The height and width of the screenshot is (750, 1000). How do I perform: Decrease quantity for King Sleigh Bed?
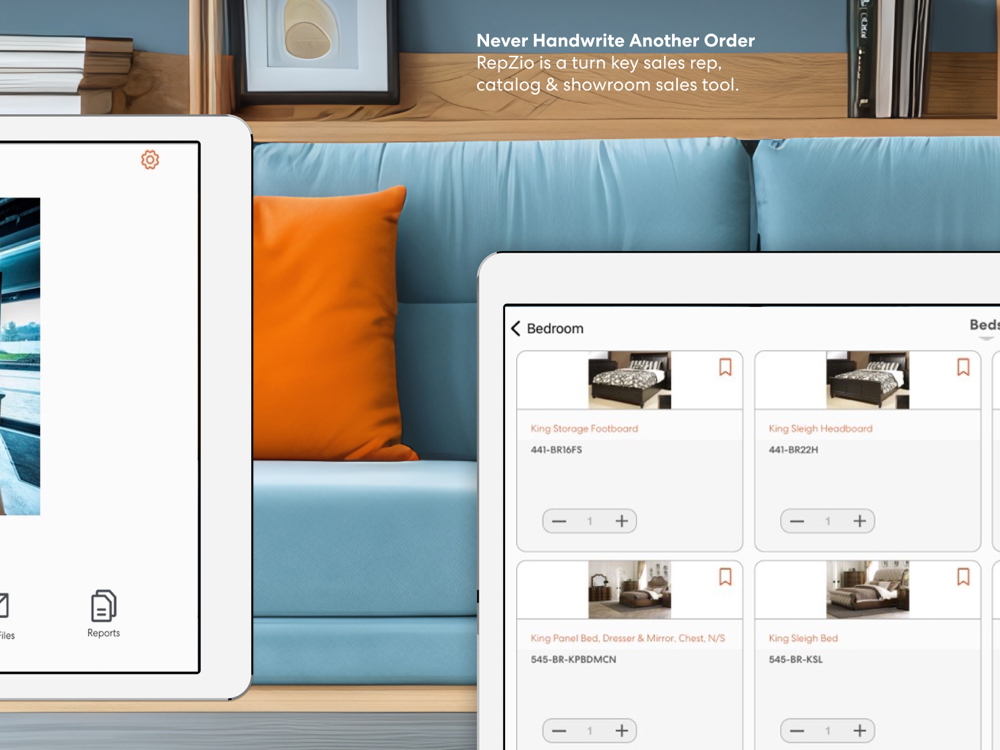click(x=797, y=731)
